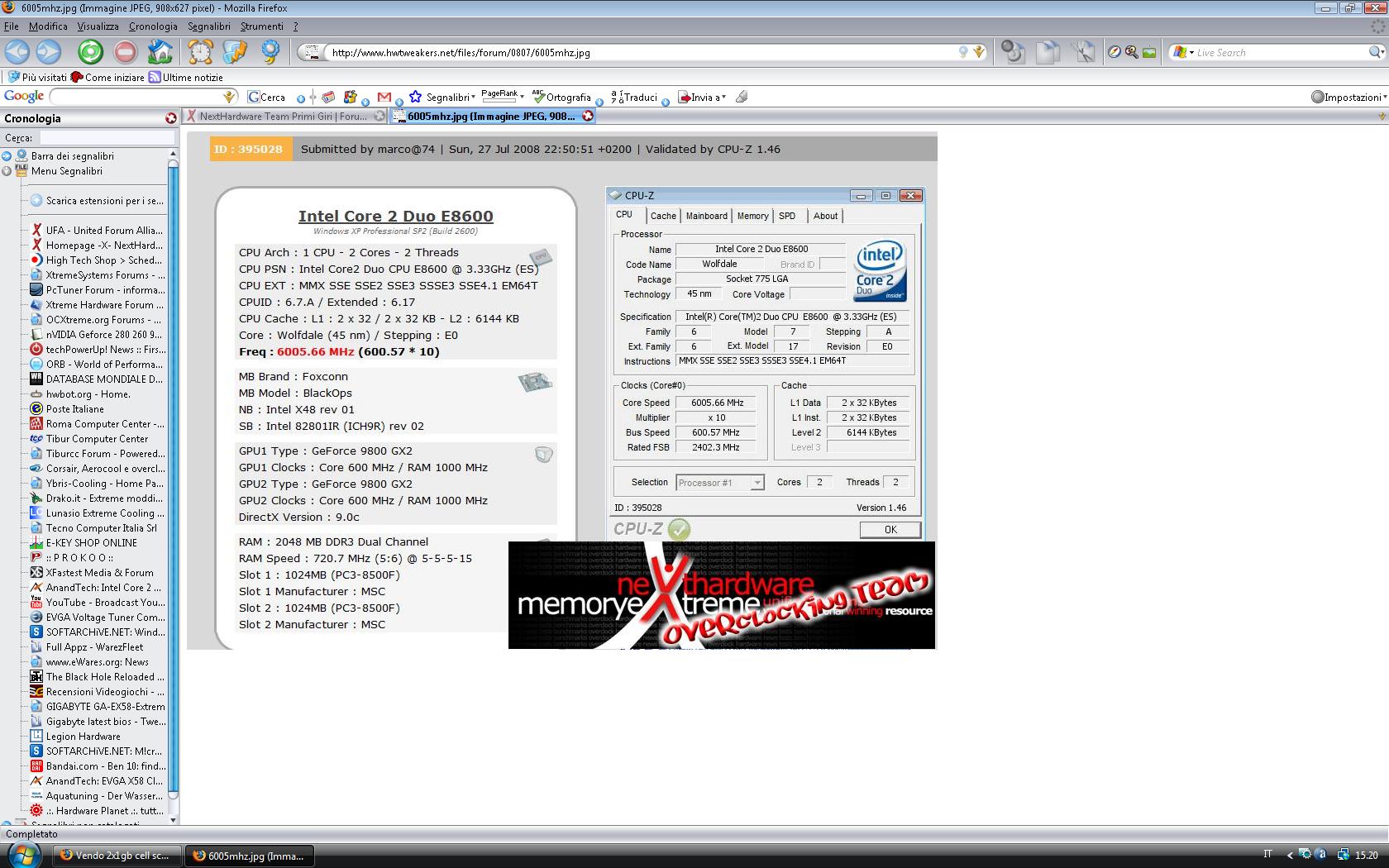Expand Barra dei segnalibri folder
Viewport: 1389px width, 868px height.
[x=7, y=156]
